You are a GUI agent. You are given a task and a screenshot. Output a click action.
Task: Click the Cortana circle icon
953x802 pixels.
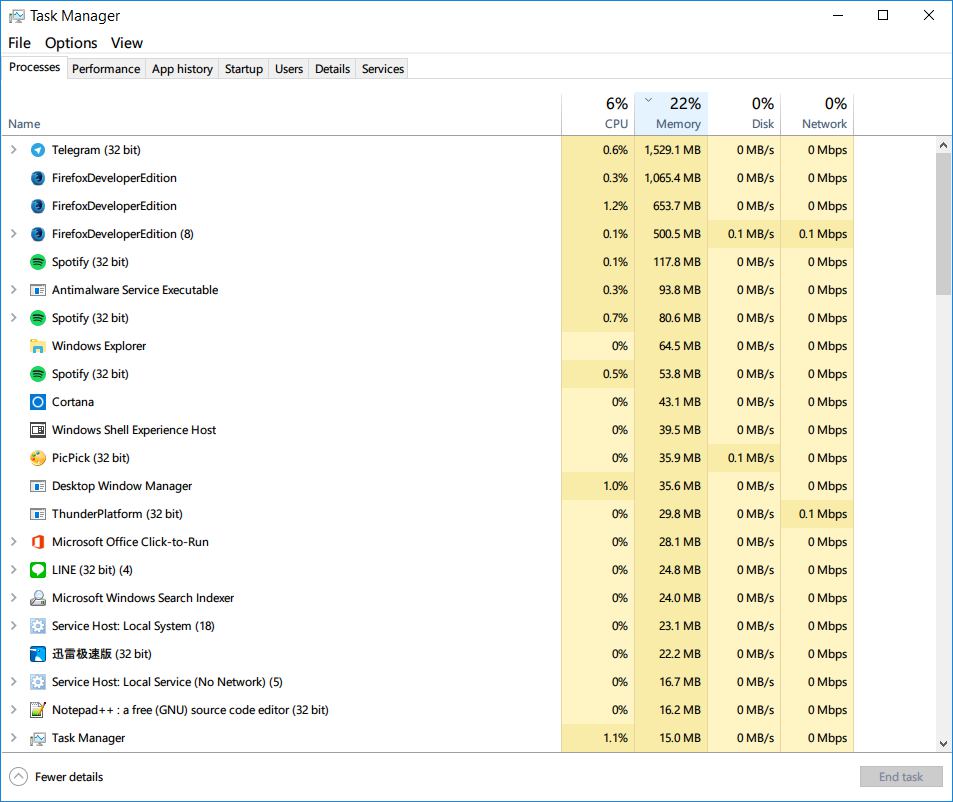point(38,402)
